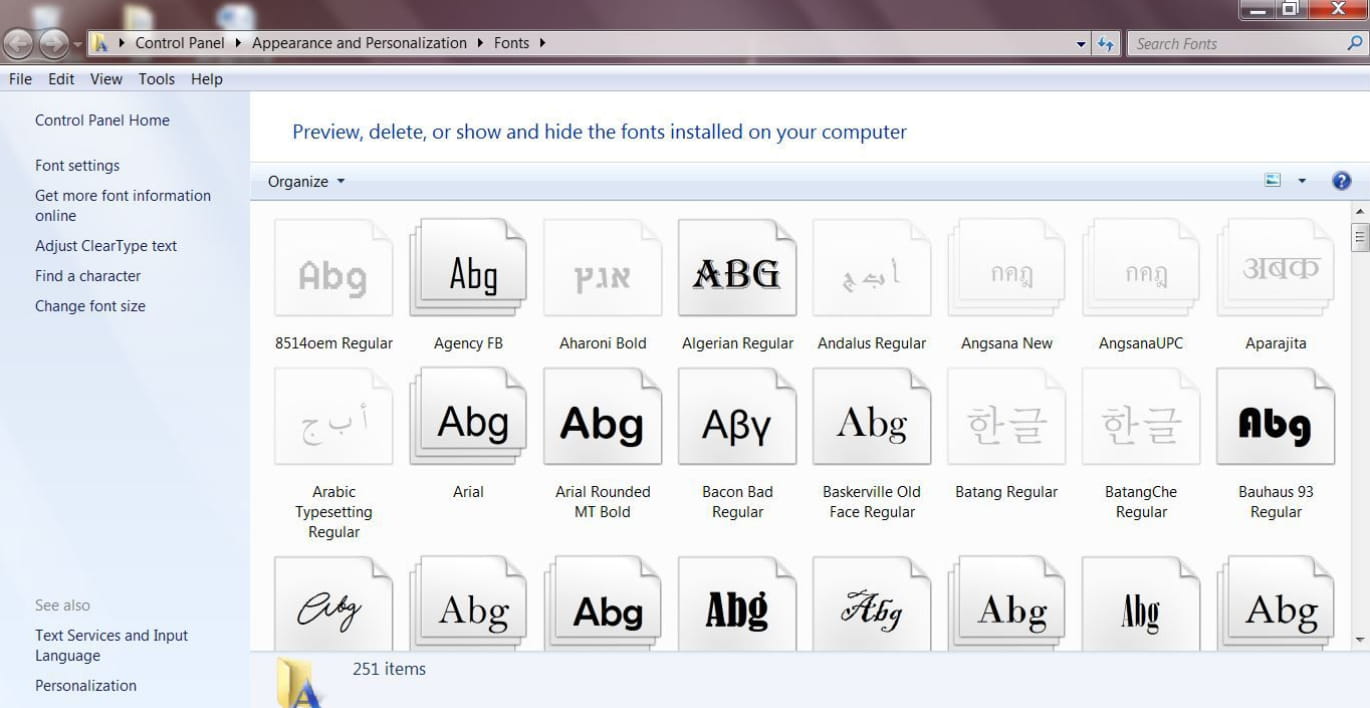Select the Aharoni Bold font icon
This screenshot has width=1370, height=708.
[x=602, y=269]
